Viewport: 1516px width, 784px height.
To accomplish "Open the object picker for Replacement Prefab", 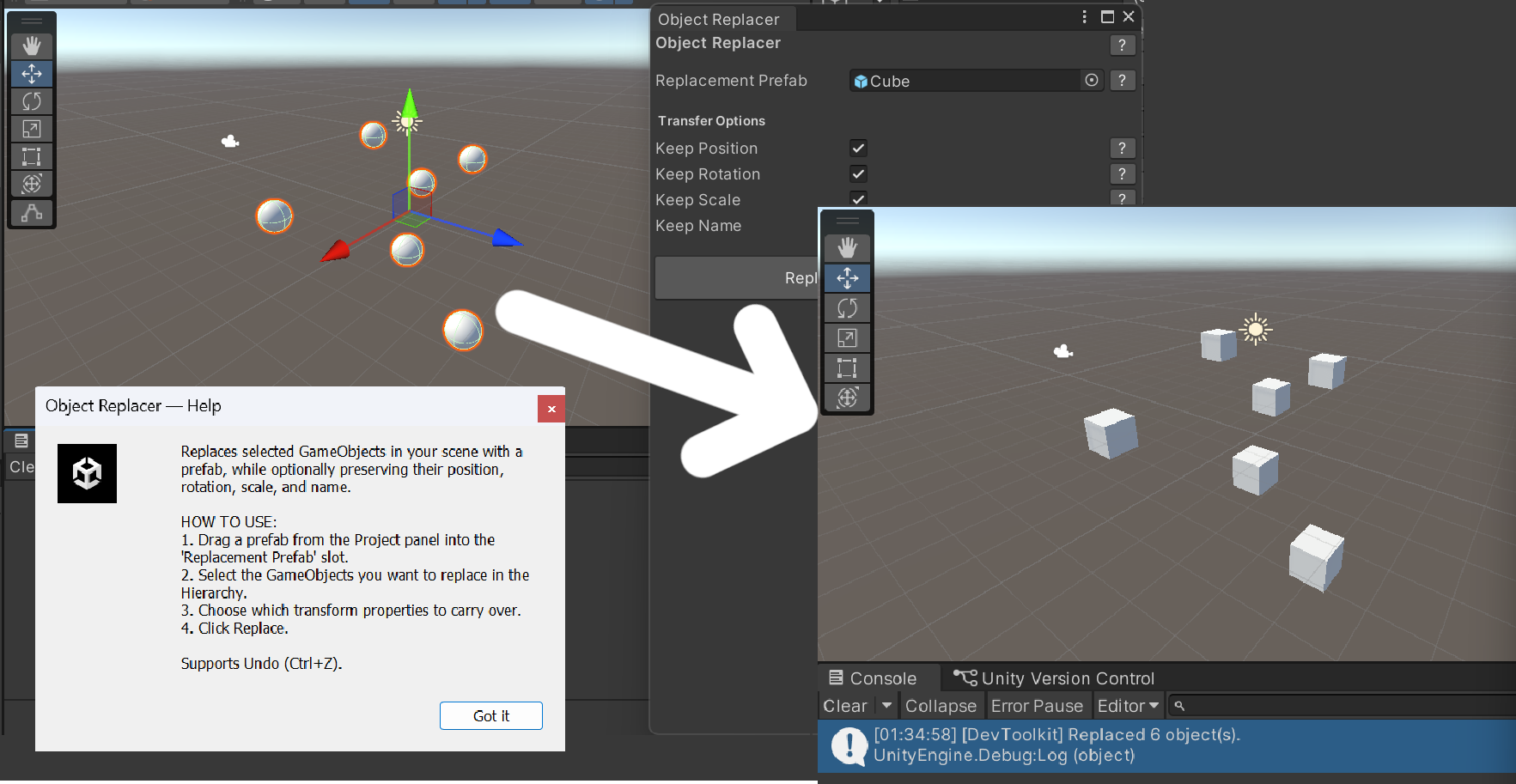I will (x=1092, y=81).
